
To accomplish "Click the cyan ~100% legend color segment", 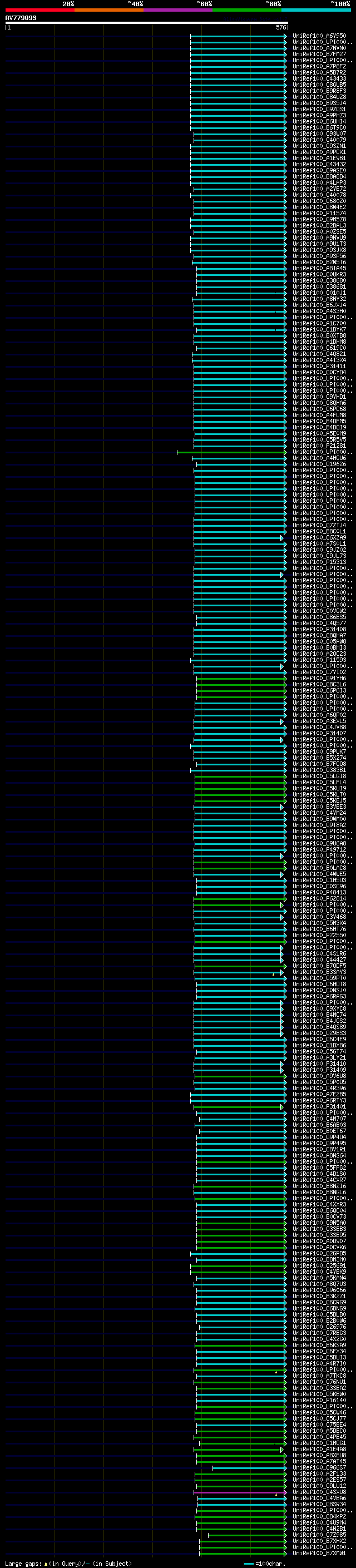I will click(316, 10).
